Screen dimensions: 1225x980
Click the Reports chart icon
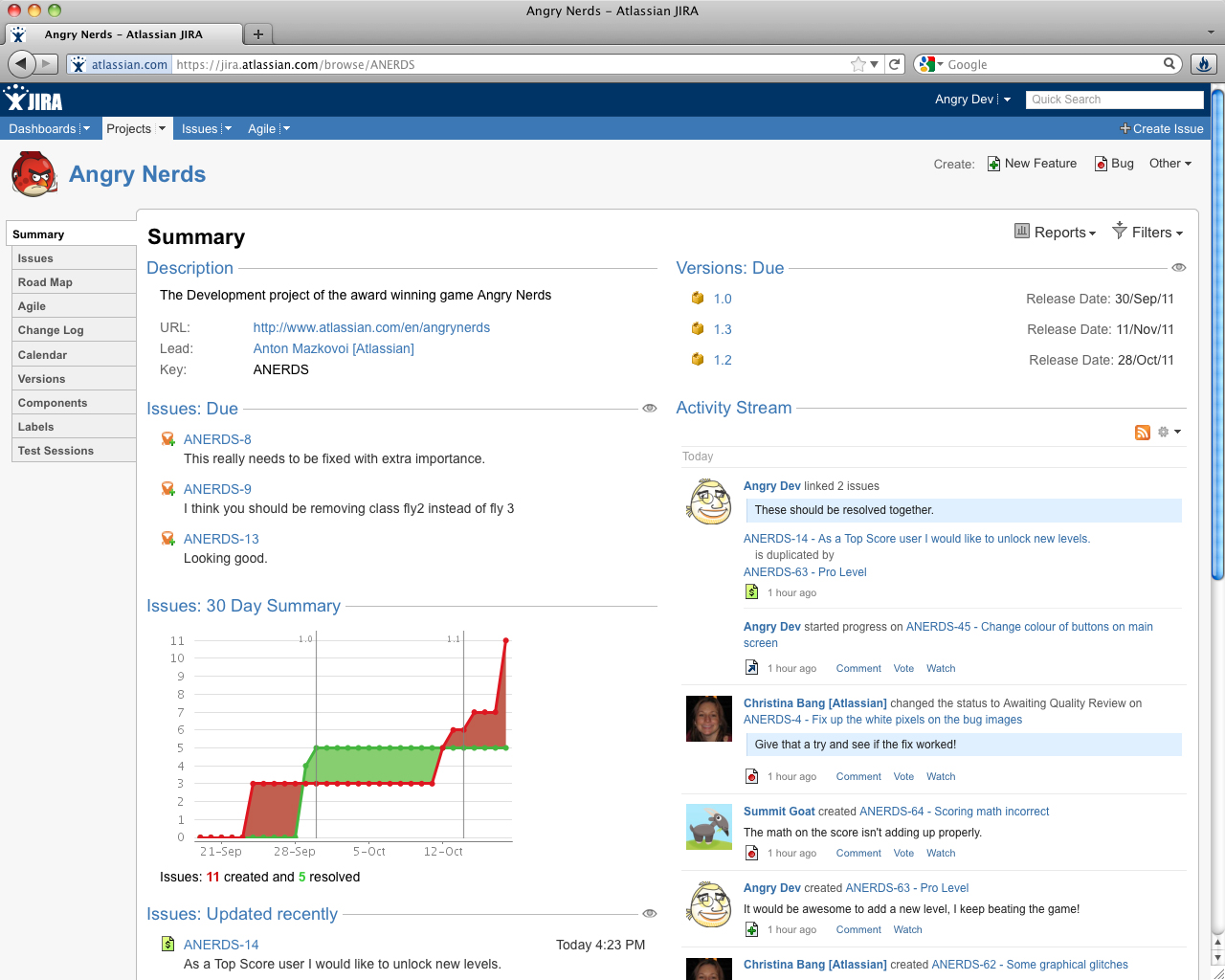tap(1022, 231)
